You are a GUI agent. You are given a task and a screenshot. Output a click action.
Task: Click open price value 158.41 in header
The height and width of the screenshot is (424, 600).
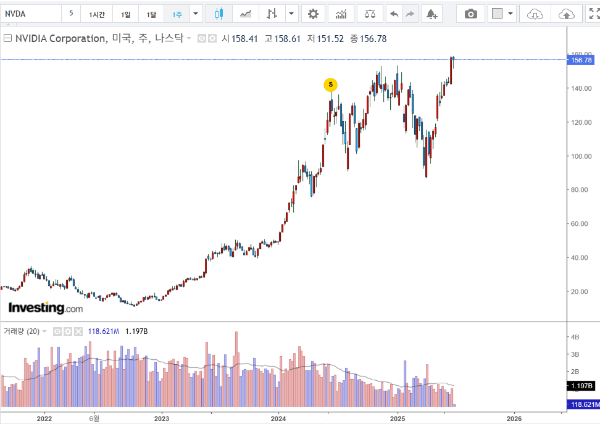[x=245, y=39]
